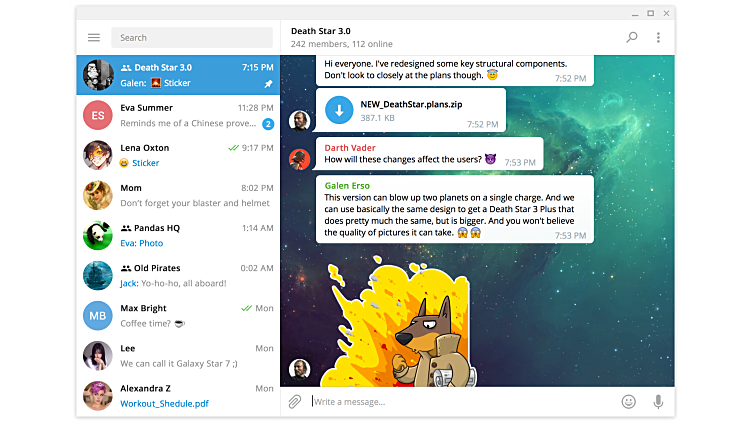Open the three-dot chat options menu
Screen dimensions: 752x423
tap(658, 38)
